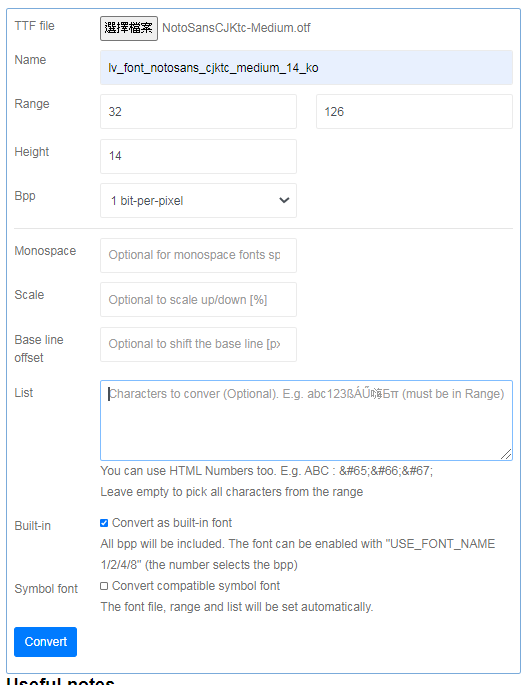The width and height of the screenshot is (531, 685).
Task: Click the NotoSansCJKtc-Medium.otf file name text
Action: (x=236, y=28)
